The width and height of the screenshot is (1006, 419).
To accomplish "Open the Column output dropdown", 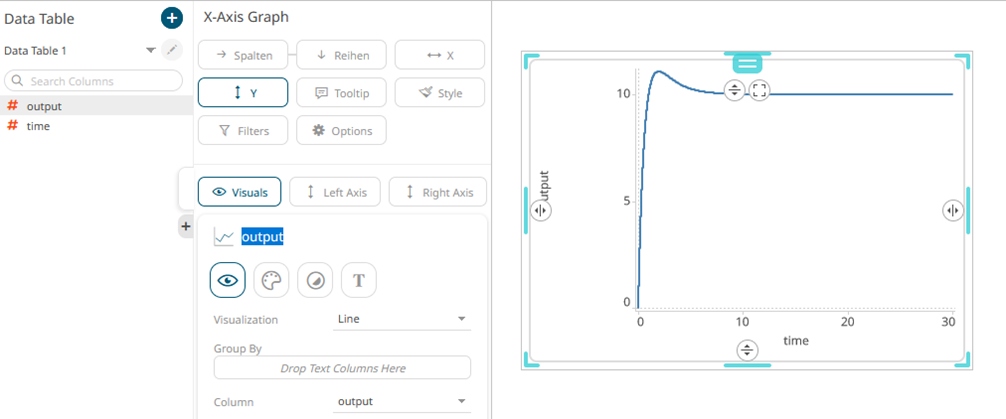I will pos(402,401).
